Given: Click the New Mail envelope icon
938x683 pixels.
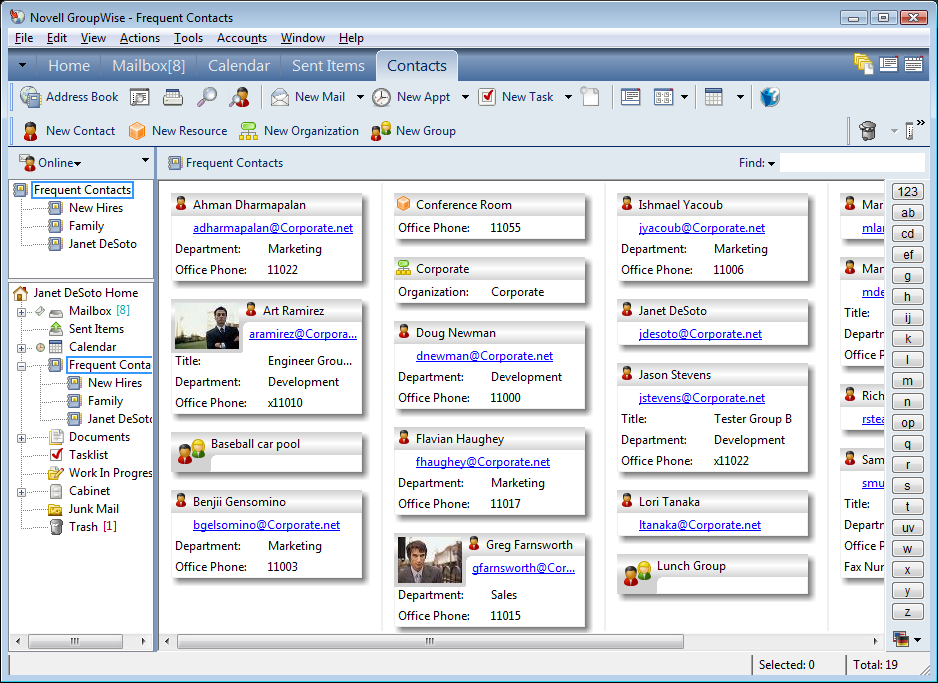Looking at the screenshot, I should pyautogui.click(x=279, y=97).
